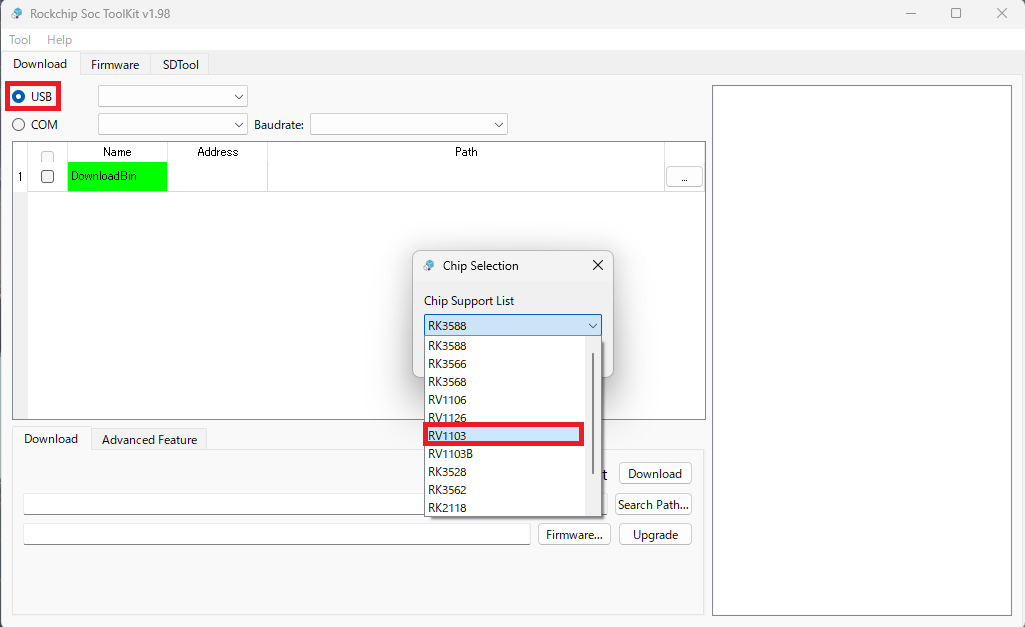The height and width of the screenshot is (627, 1025).
Task: Choose RV1103 from the chip list
Action: point(503,436)
